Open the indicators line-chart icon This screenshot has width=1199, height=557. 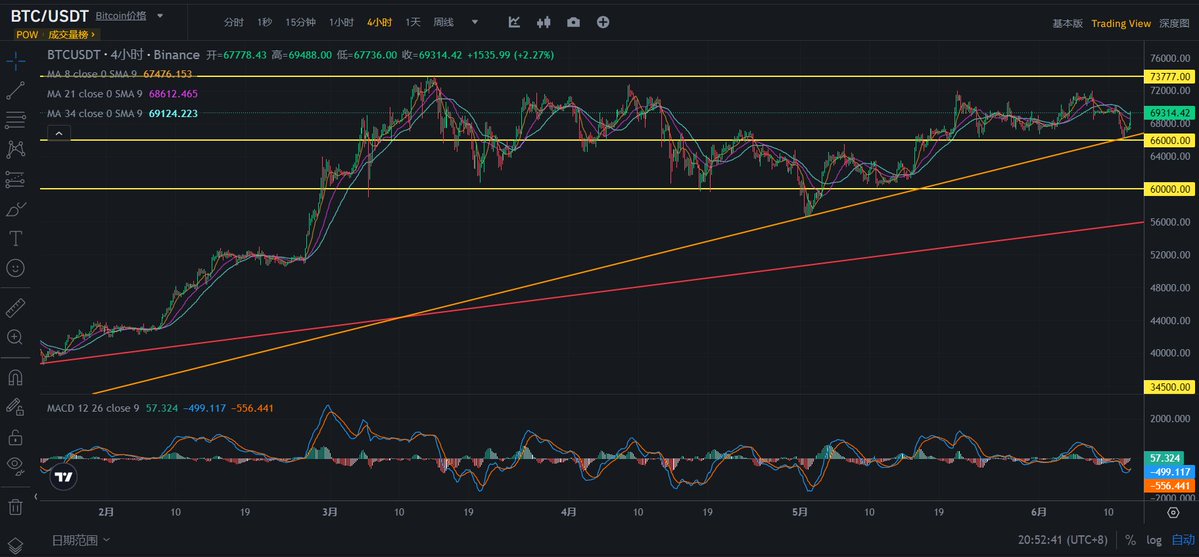[515, 22]
